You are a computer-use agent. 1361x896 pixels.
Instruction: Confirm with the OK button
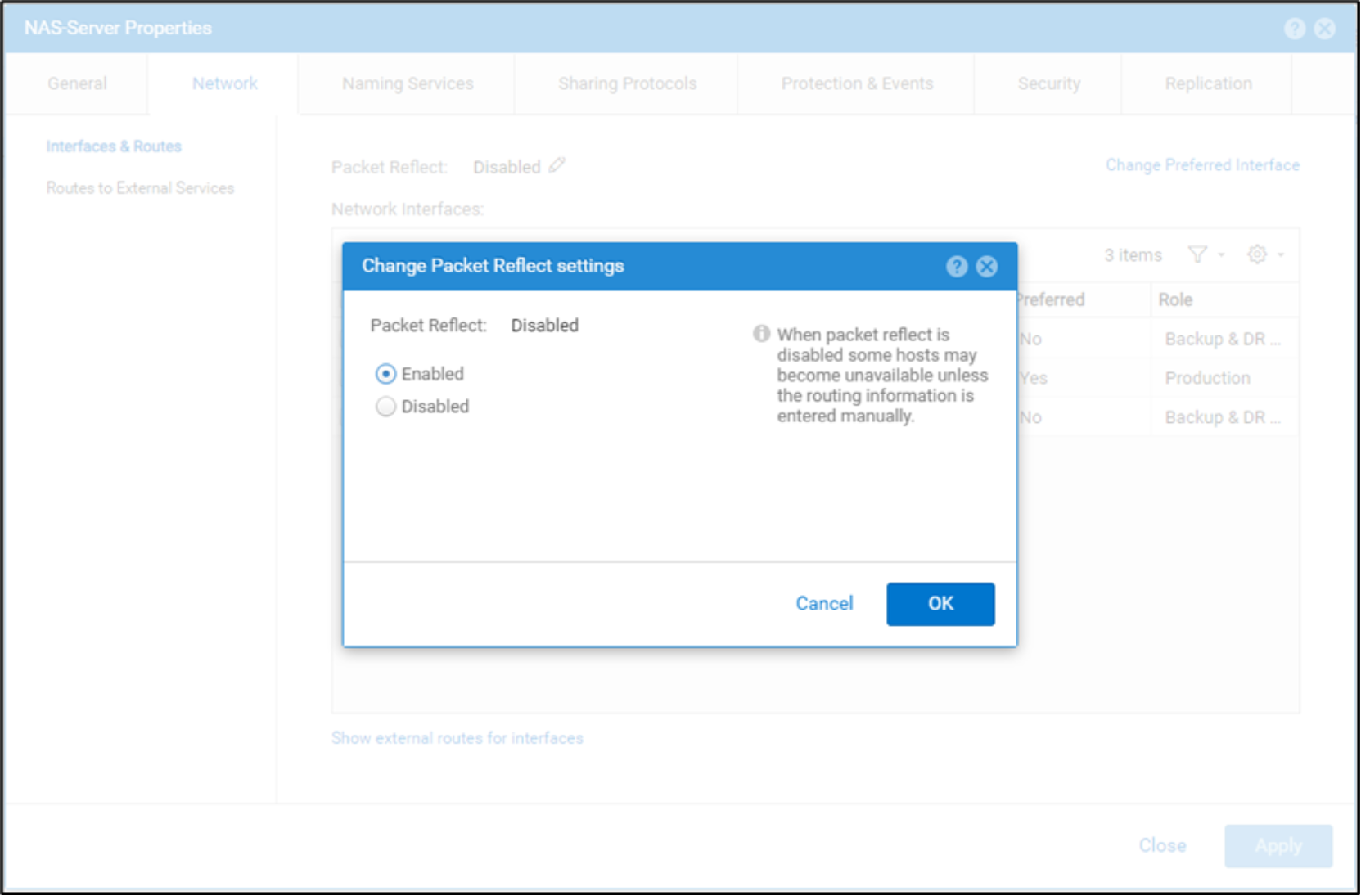click(940, 604)
